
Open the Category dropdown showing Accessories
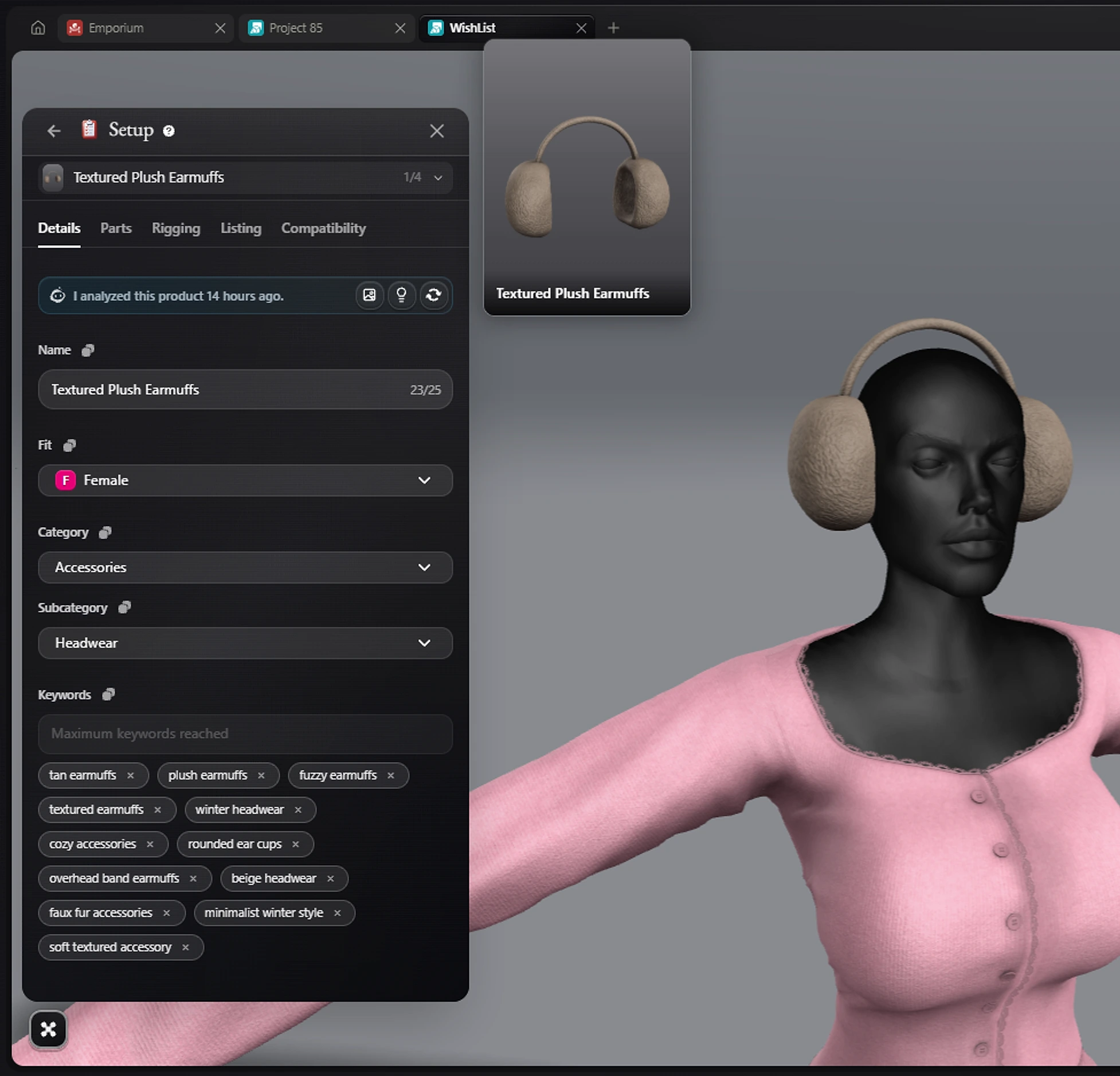pos(245,567)
